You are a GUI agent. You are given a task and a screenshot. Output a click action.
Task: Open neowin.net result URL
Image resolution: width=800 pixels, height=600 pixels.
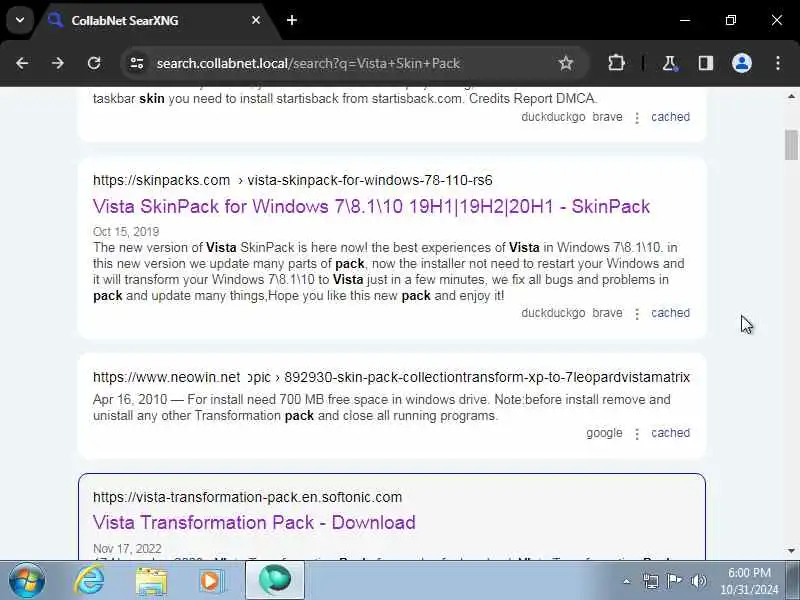coord(391,377)
